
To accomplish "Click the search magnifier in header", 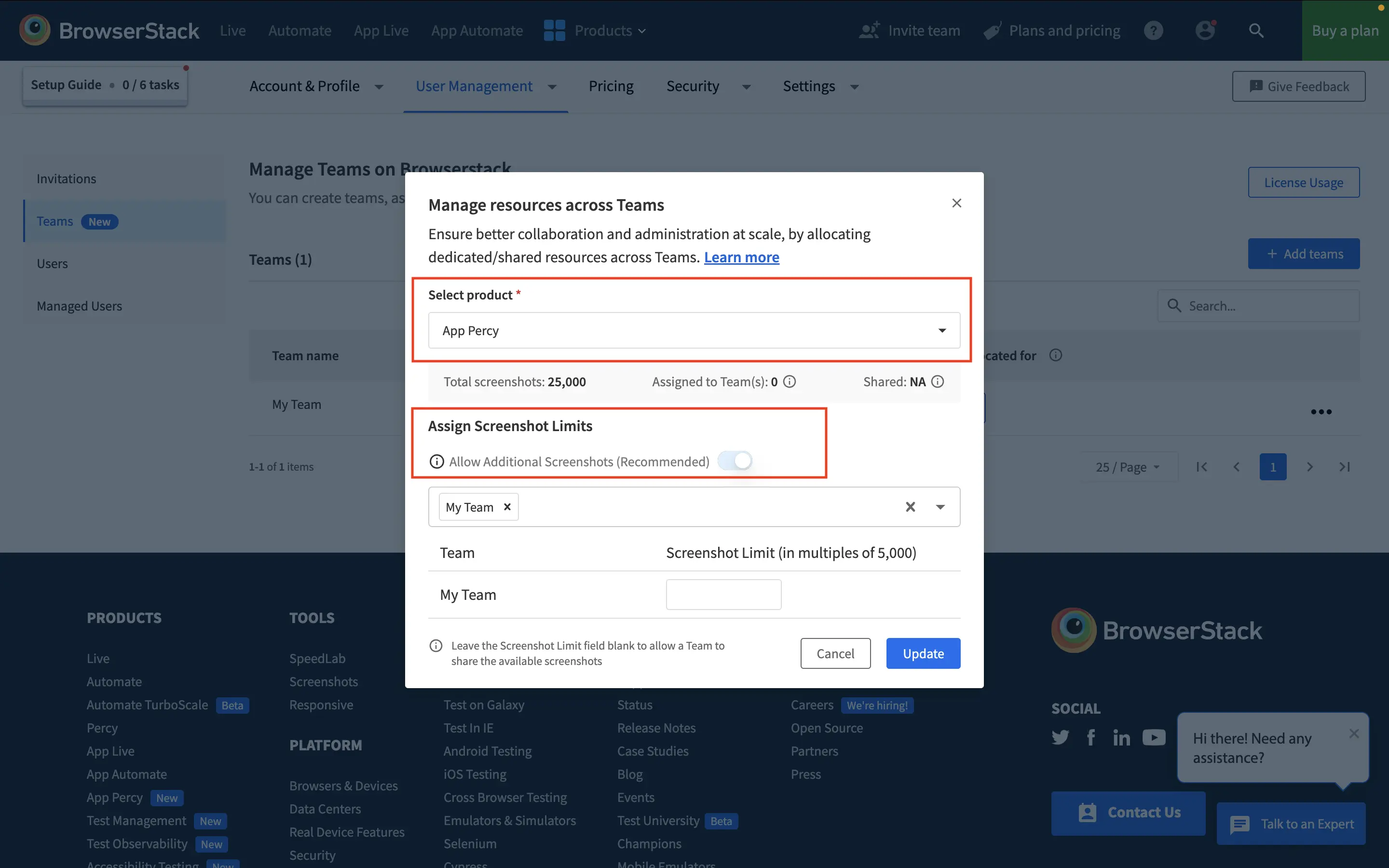I will tap(1256, 30).
